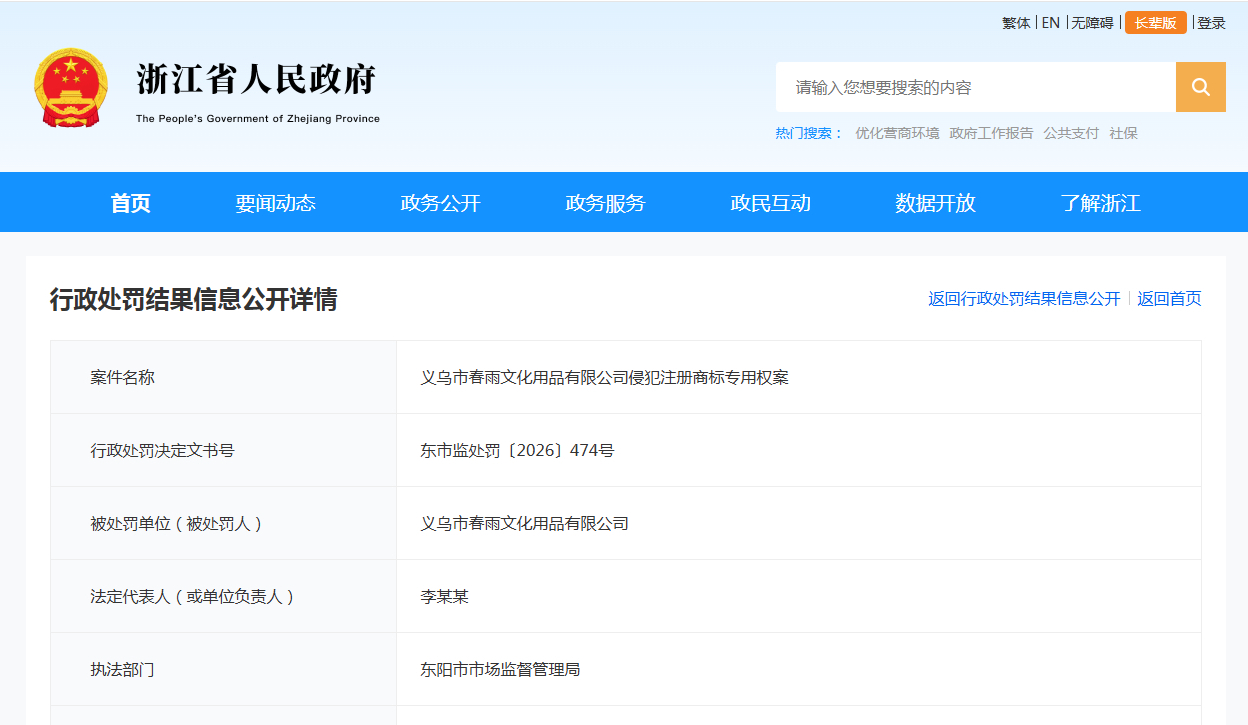Select the case name 义乌市春雨文化用品有限公司侵犯注册商标专用权案
The image size is (1248, 725).
(x=604, y=377)
